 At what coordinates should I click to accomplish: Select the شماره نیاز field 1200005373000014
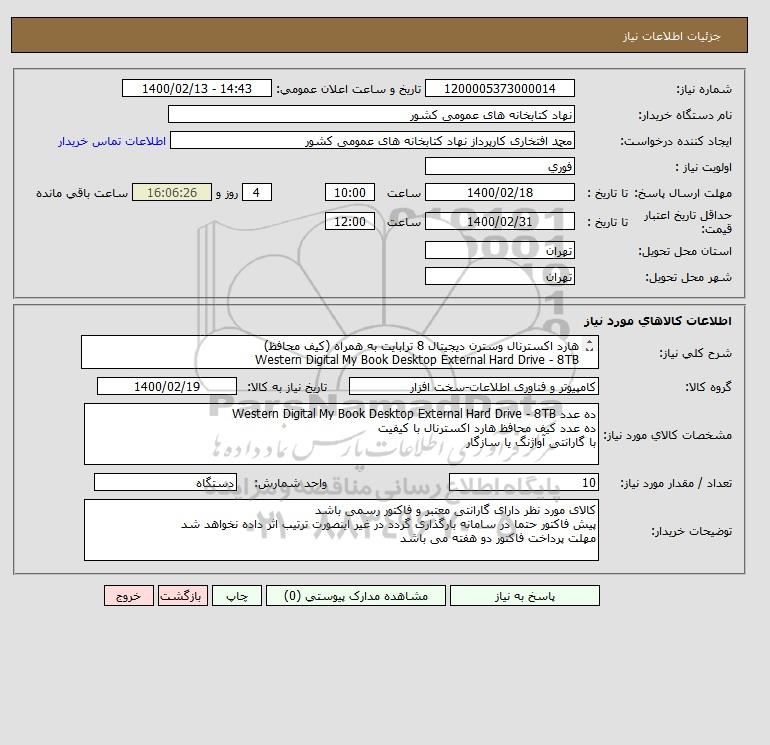pyautogui.click(x=499, y=88)
